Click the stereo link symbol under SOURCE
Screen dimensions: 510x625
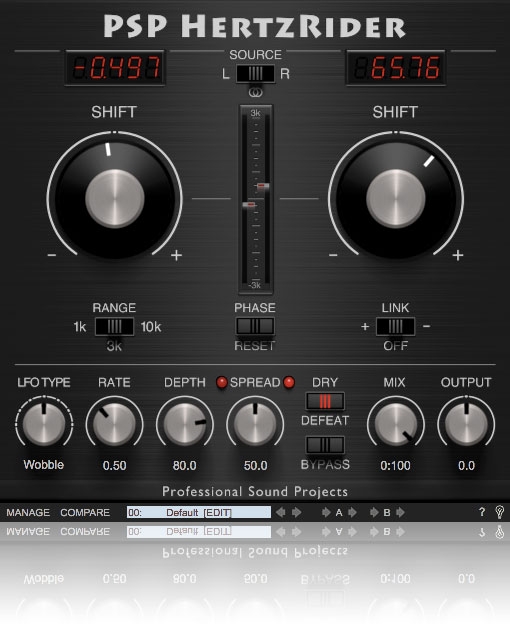[255, 92]
